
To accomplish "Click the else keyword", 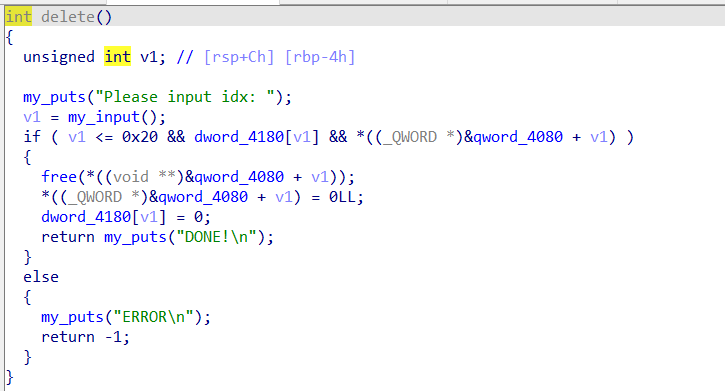I will (x=41, y=277).
